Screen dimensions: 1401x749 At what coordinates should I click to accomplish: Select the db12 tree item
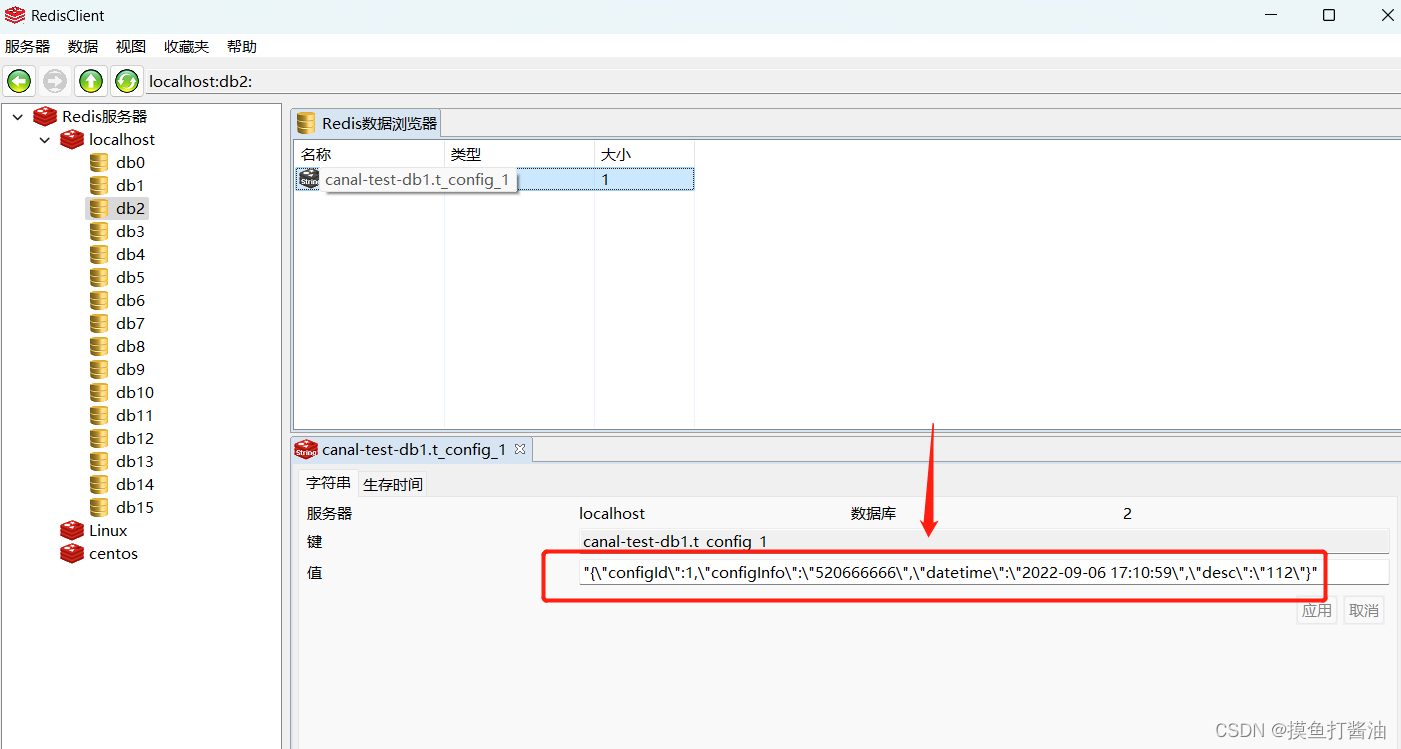[122, 438]
